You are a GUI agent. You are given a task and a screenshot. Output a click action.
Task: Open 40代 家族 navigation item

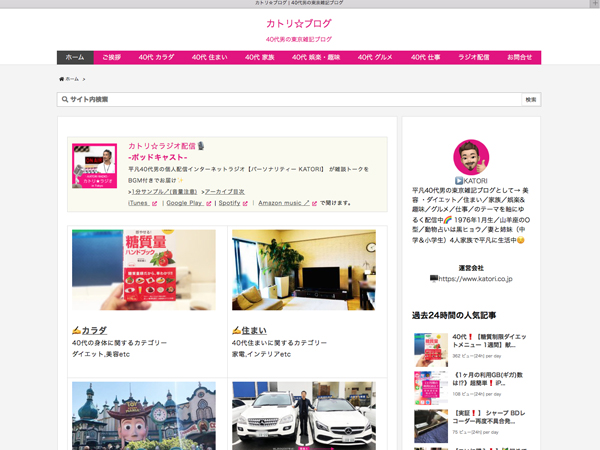pyautogui.click(x=259, y=57)
